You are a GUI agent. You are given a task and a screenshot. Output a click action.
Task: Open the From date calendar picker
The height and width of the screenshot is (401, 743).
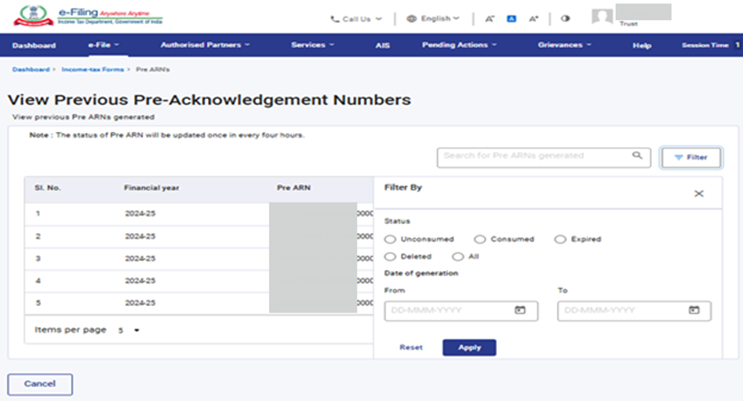coord(520,310)
